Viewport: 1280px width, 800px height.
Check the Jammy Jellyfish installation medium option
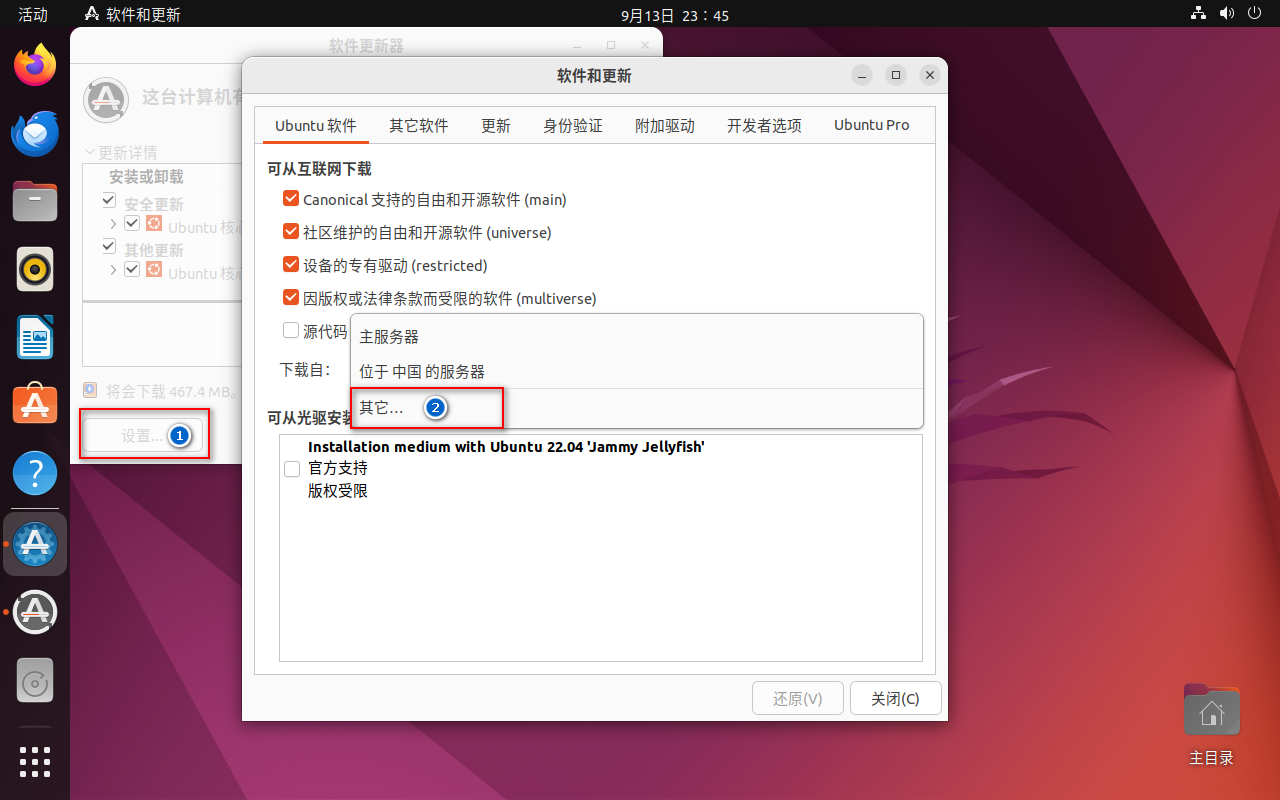291,468
